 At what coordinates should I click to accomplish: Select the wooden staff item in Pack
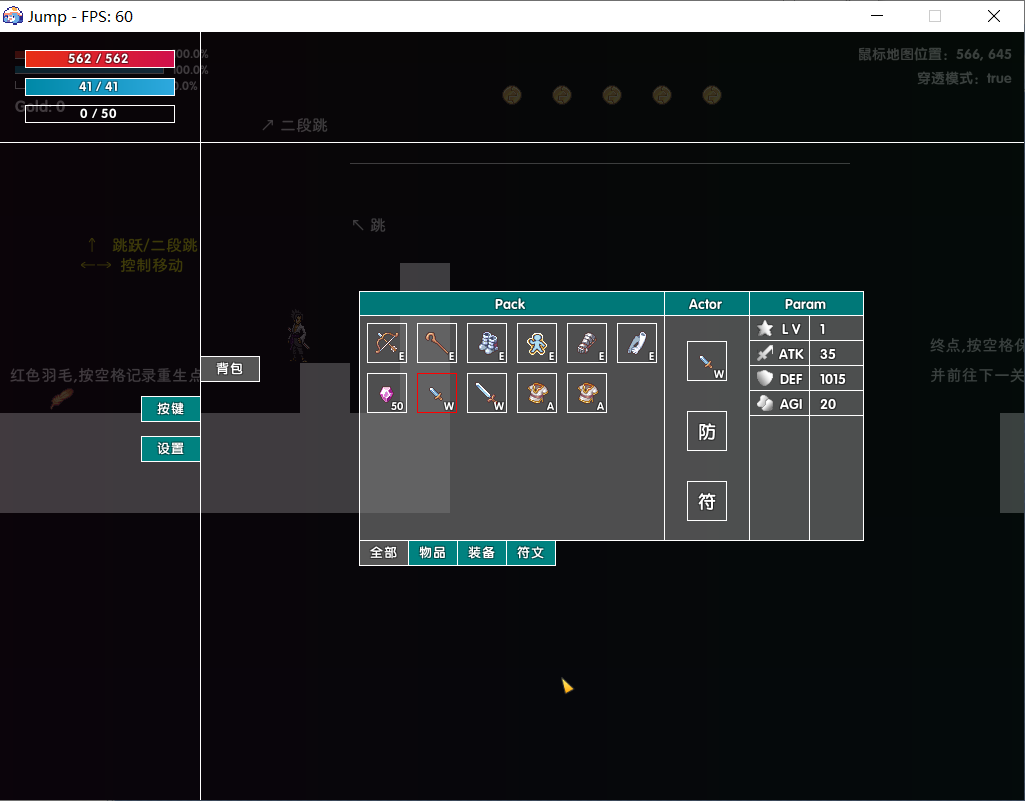[437, 343]
